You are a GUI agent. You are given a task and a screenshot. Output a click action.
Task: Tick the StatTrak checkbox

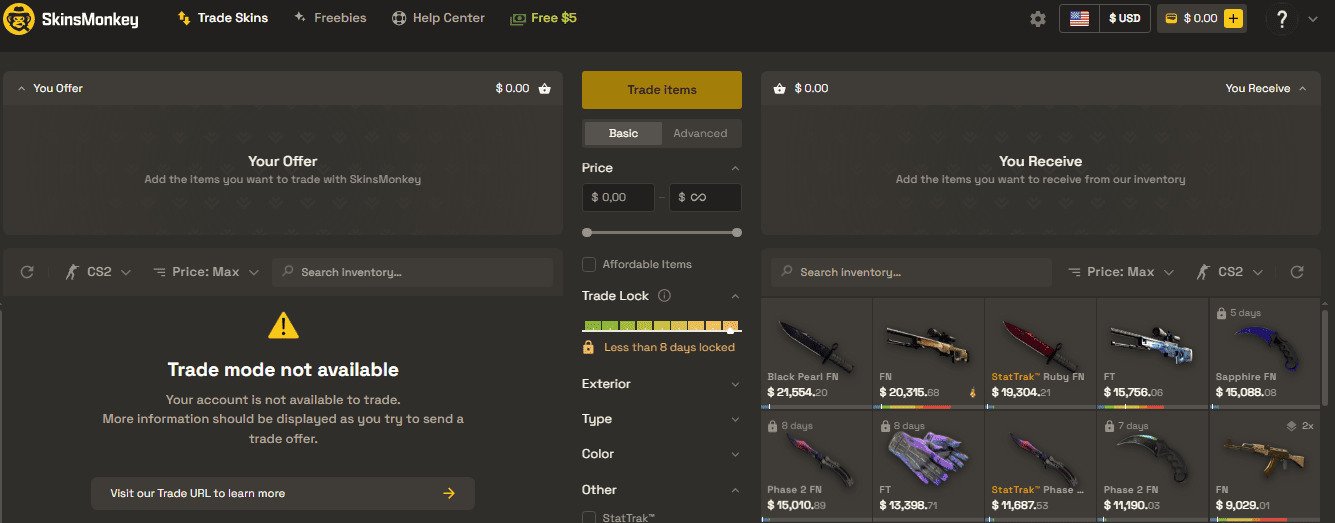[x=589, y=518]
